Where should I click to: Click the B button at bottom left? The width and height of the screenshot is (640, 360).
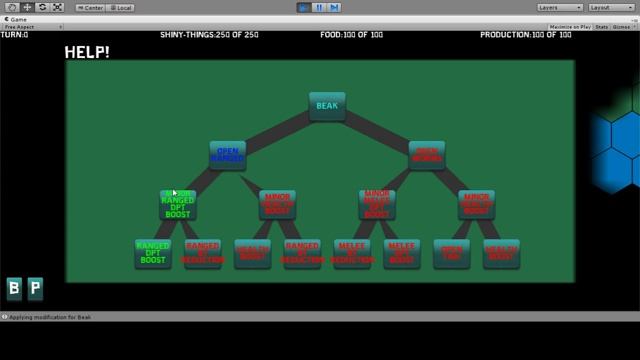pos(14,289)
